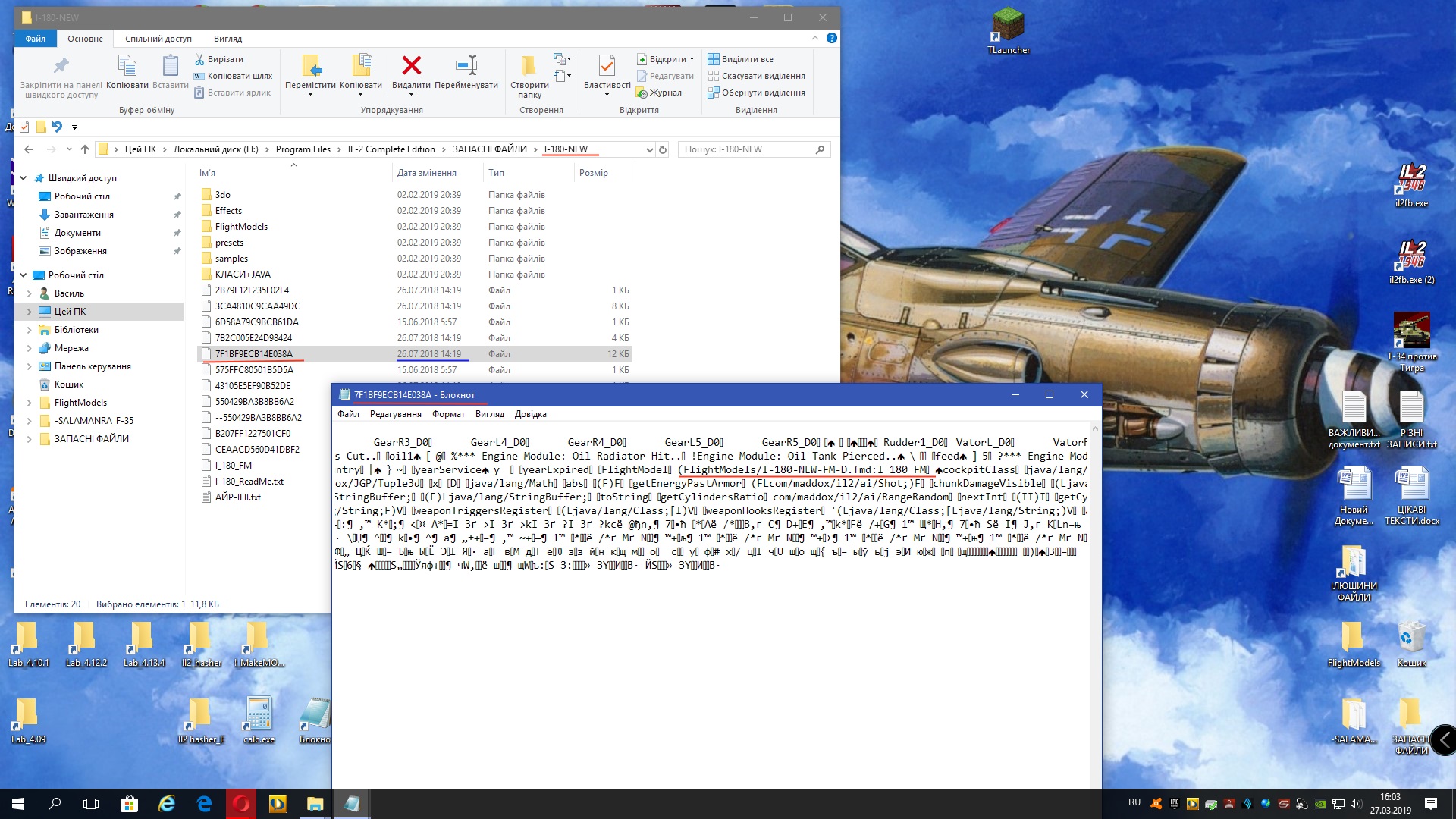Open the Explorer Help question-mark icon
Image resolution: width=1456 pixels, height=819 pixels.
(x=832, y=38)
